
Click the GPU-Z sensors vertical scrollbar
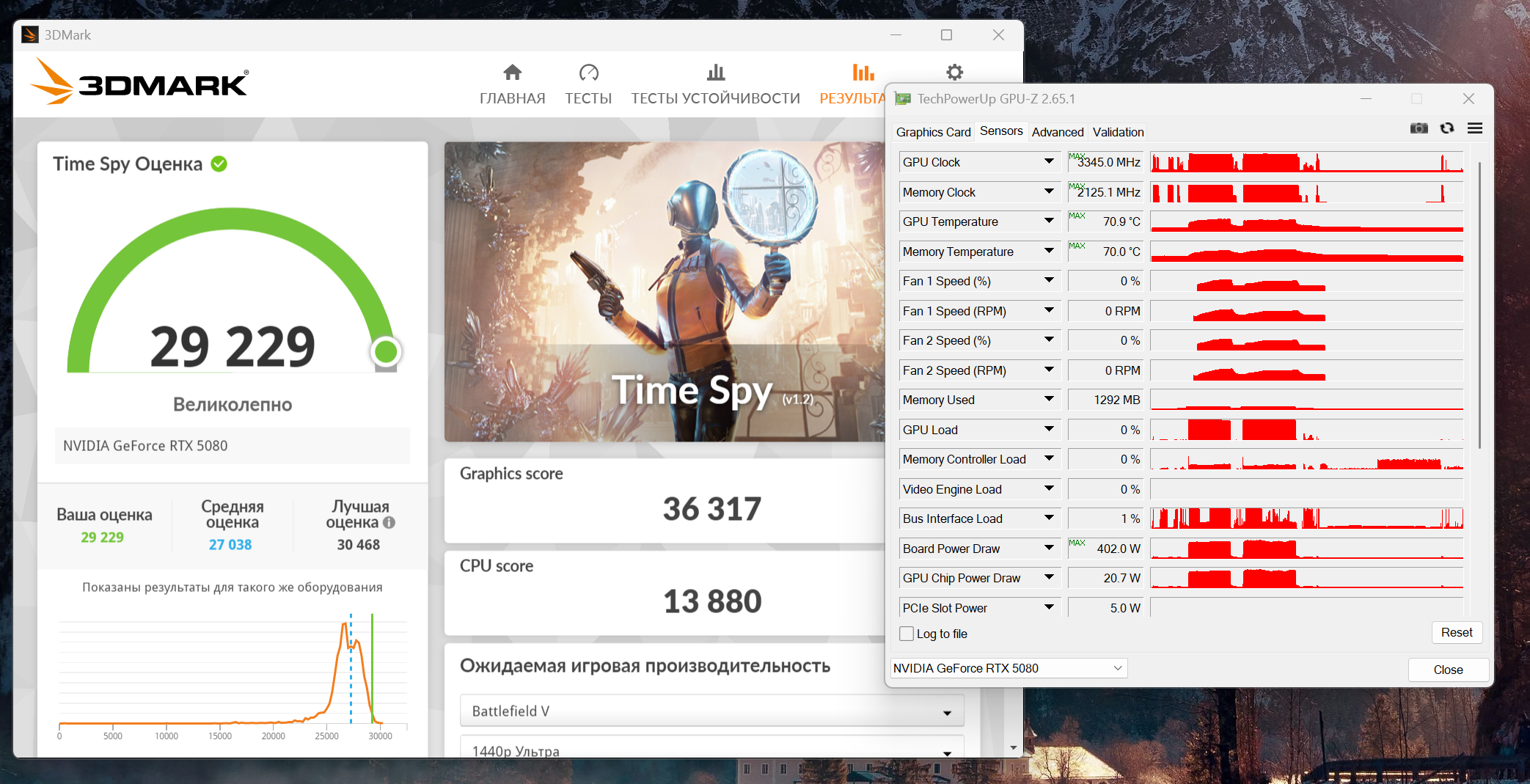pyautogui.click(x=1479, y=304)
